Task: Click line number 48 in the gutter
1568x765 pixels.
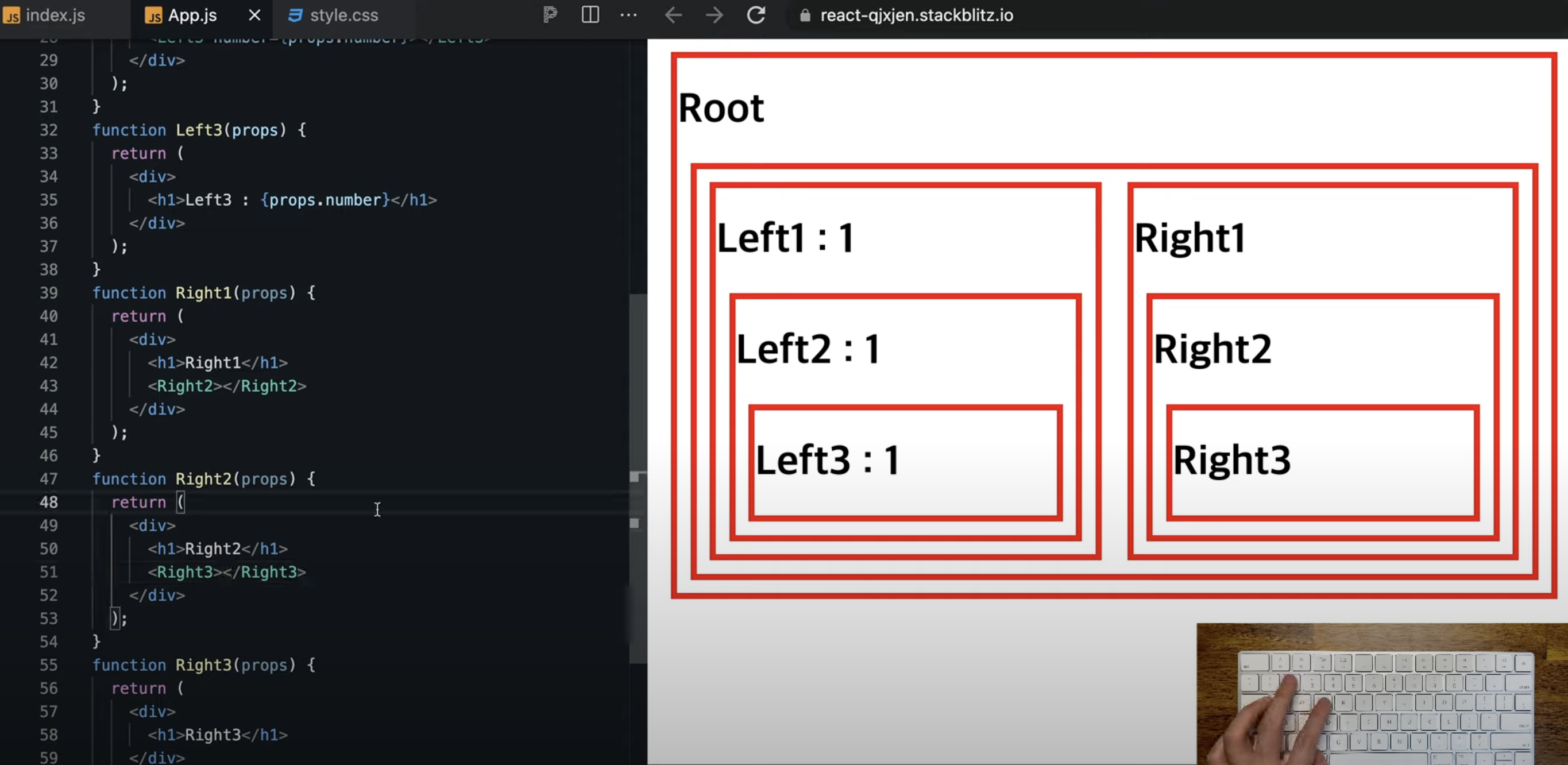Action: point(49,502)
